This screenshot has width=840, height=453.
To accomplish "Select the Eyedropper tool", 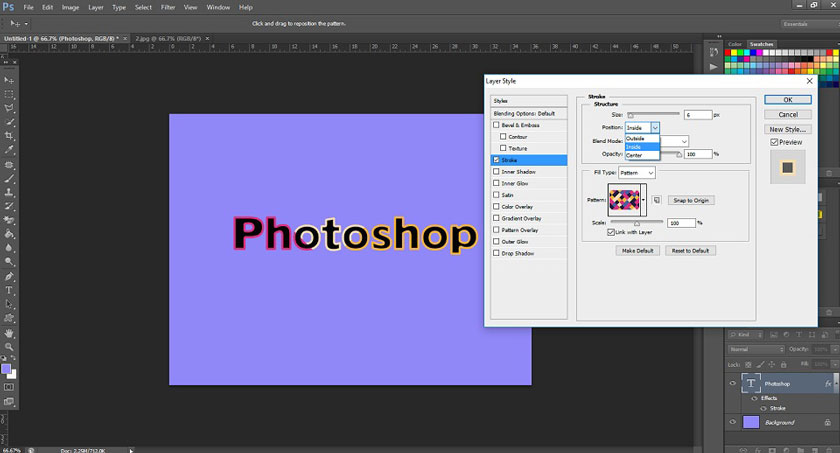I will coord(9,150).
